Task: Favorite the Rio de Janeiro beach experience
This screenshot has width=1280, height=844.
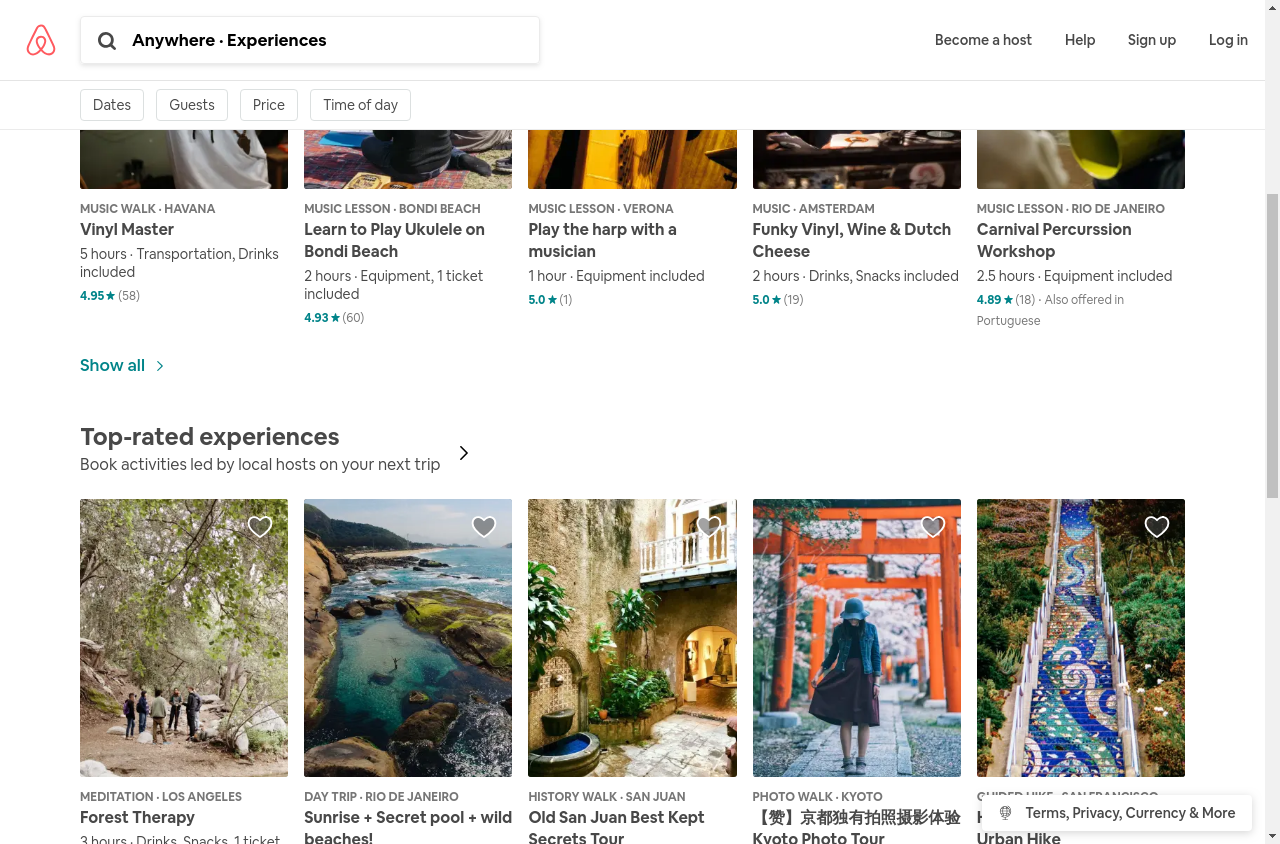Action: point(484,527)
